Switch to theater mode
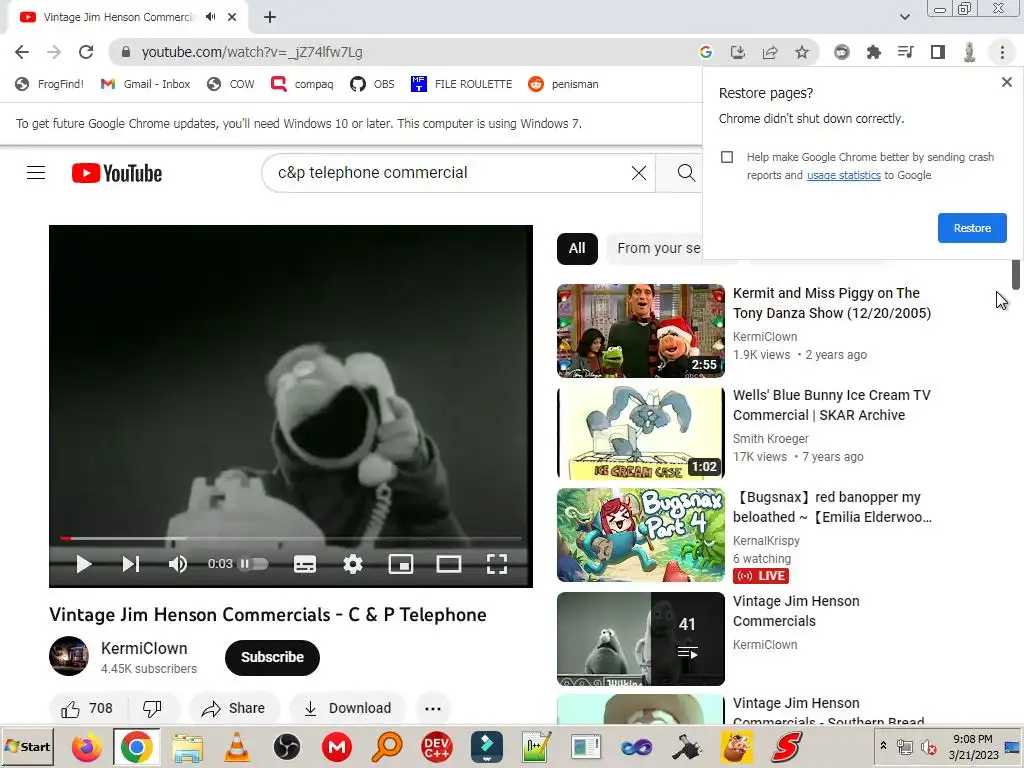 click(x=449, y=564)
